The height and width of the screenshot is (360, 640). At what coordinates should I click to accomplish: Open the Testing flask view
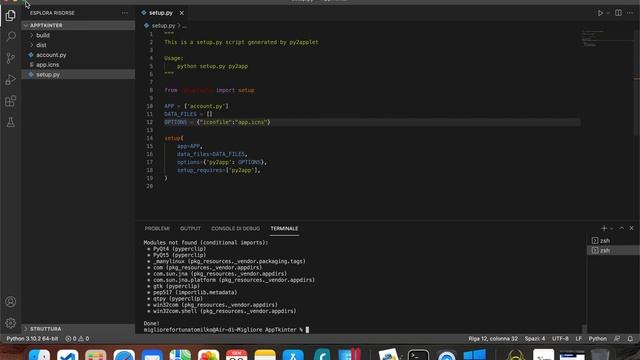11,122
